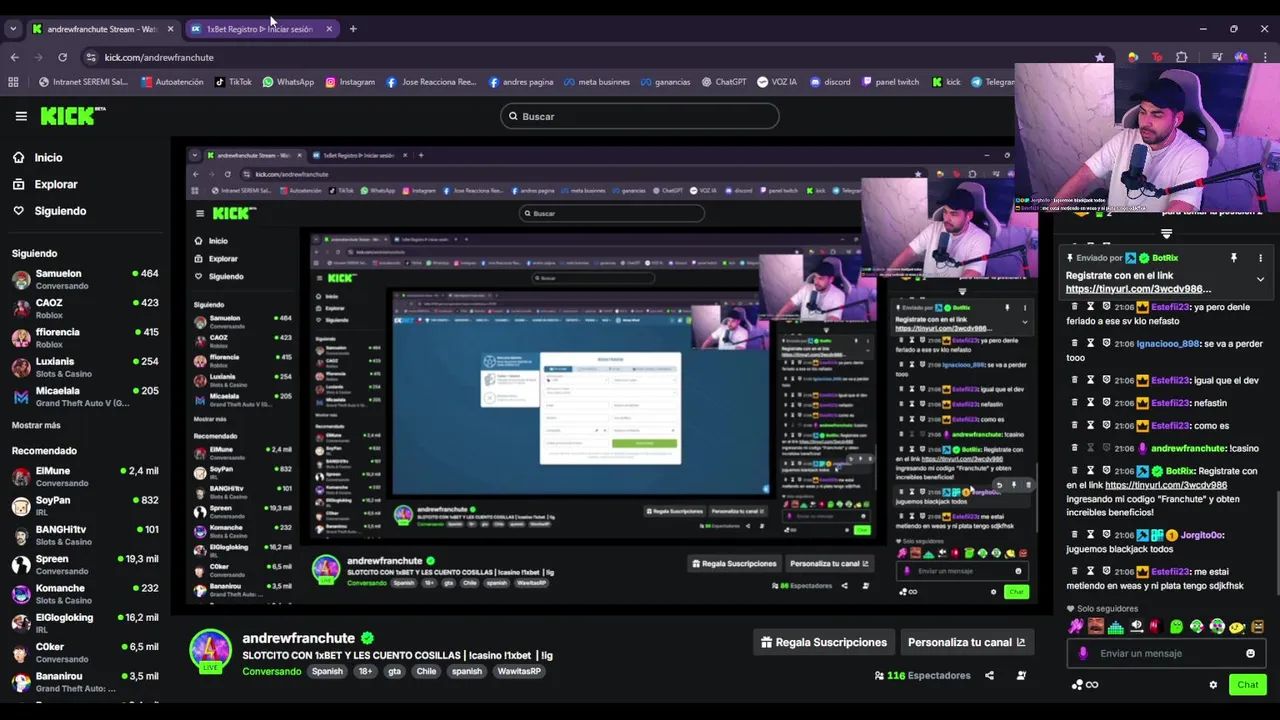Reload the page in browser
The height and width of the screenshot is (720, 1280).
pyautogui.click(x=62, y=57)
